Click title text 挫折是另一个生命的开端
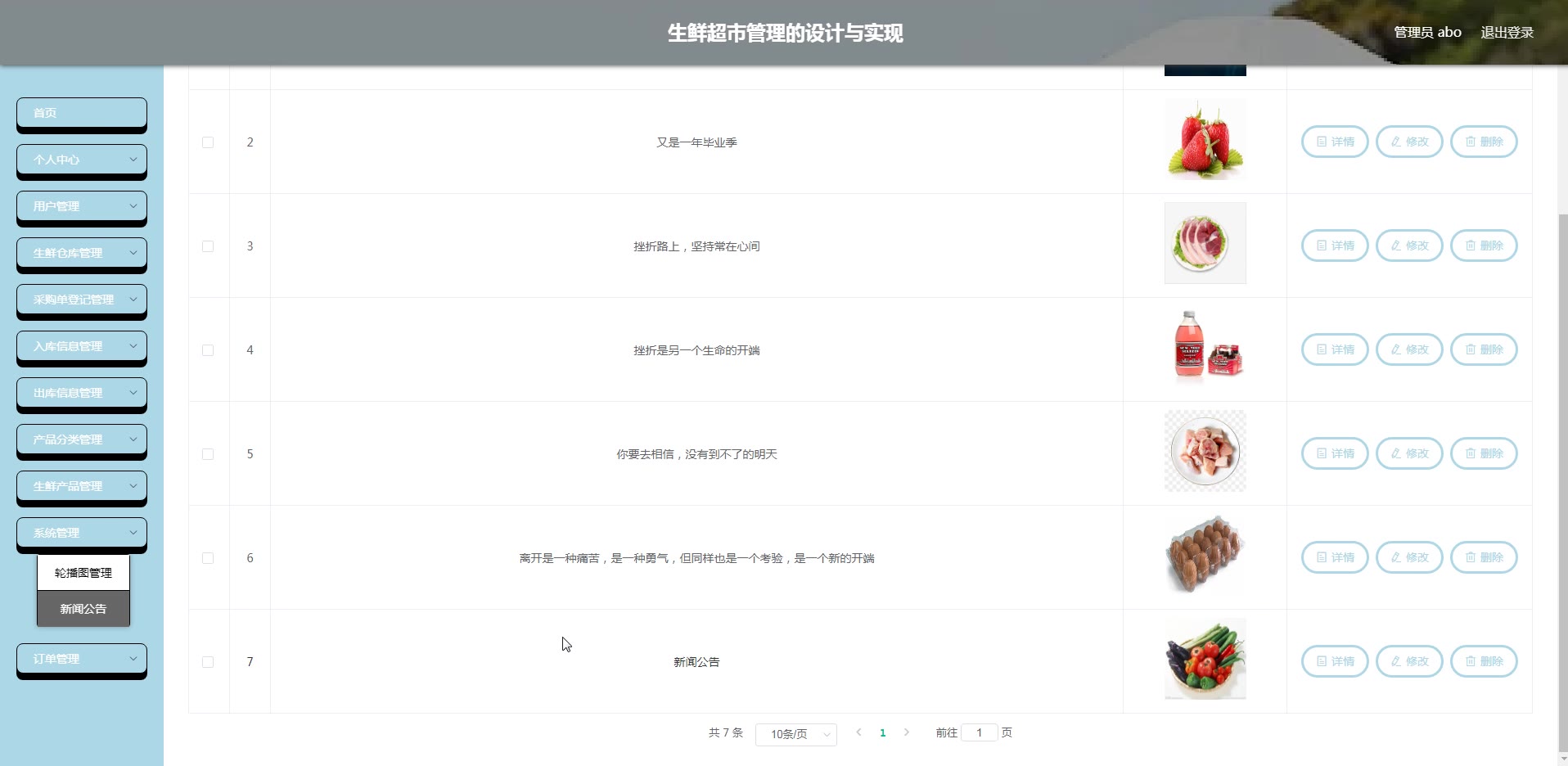Screen dimensions: 1568x766 click(x=696, y=350)
